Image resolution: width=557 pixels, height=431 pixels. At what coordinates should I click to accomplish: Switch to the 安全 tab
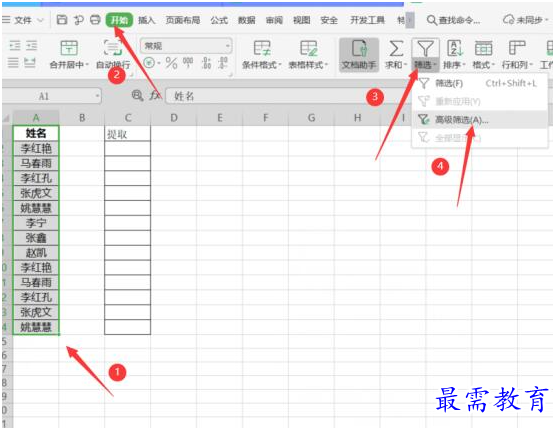point(329,20)
